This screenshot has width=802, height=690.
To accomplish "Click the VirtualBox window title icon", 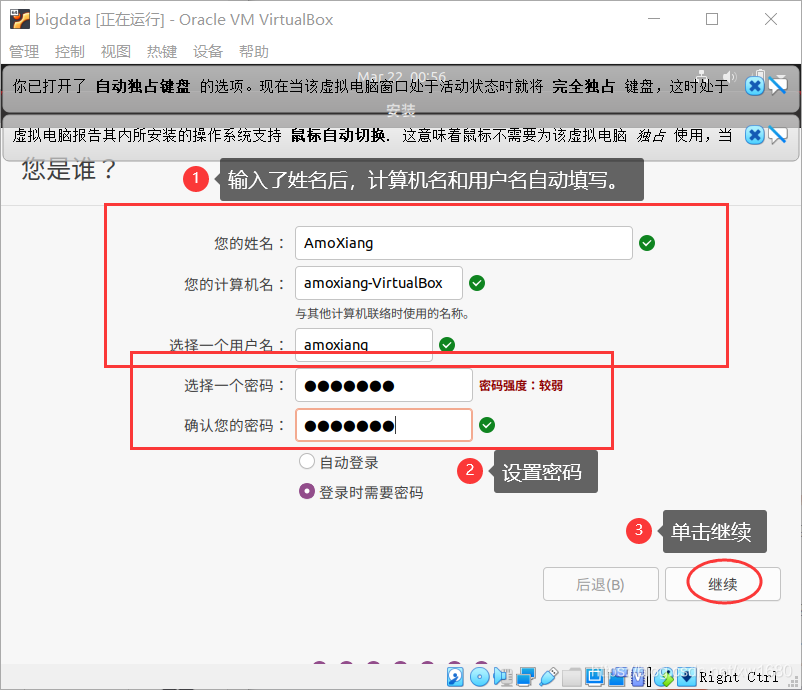I will coord(20,19).
